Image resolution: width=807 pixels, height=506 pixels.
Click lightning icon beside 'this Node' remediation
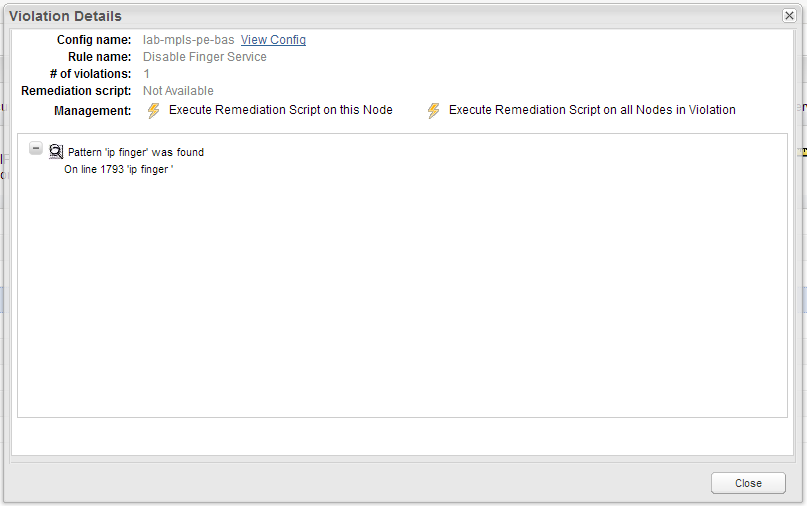click(x=153, y=110)
